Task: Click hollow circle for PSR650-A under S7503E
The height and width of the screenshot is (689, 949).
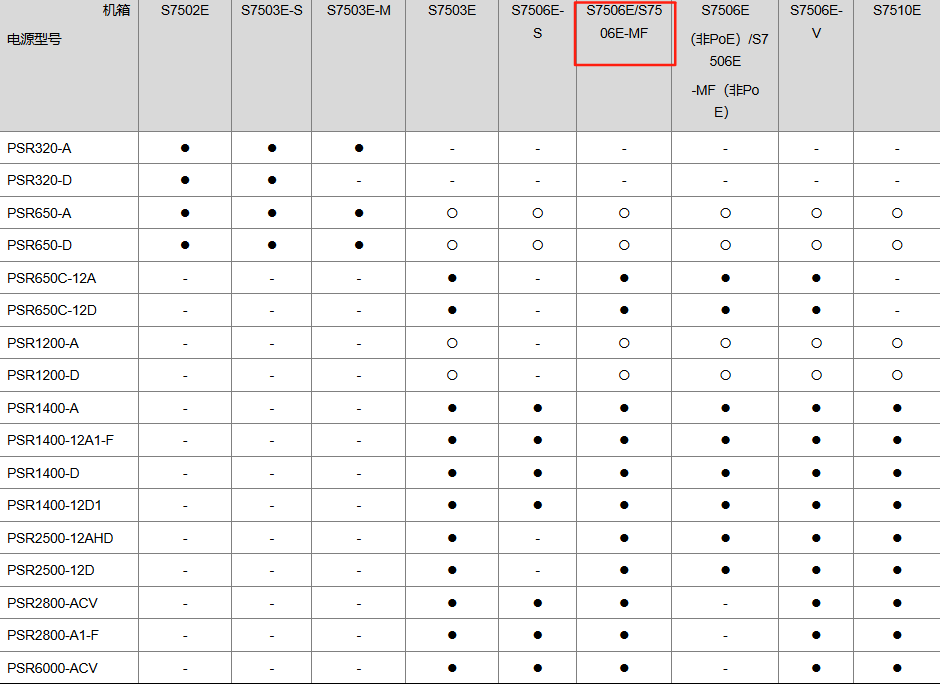Action: pyautogui.click(x=452, y=213)
